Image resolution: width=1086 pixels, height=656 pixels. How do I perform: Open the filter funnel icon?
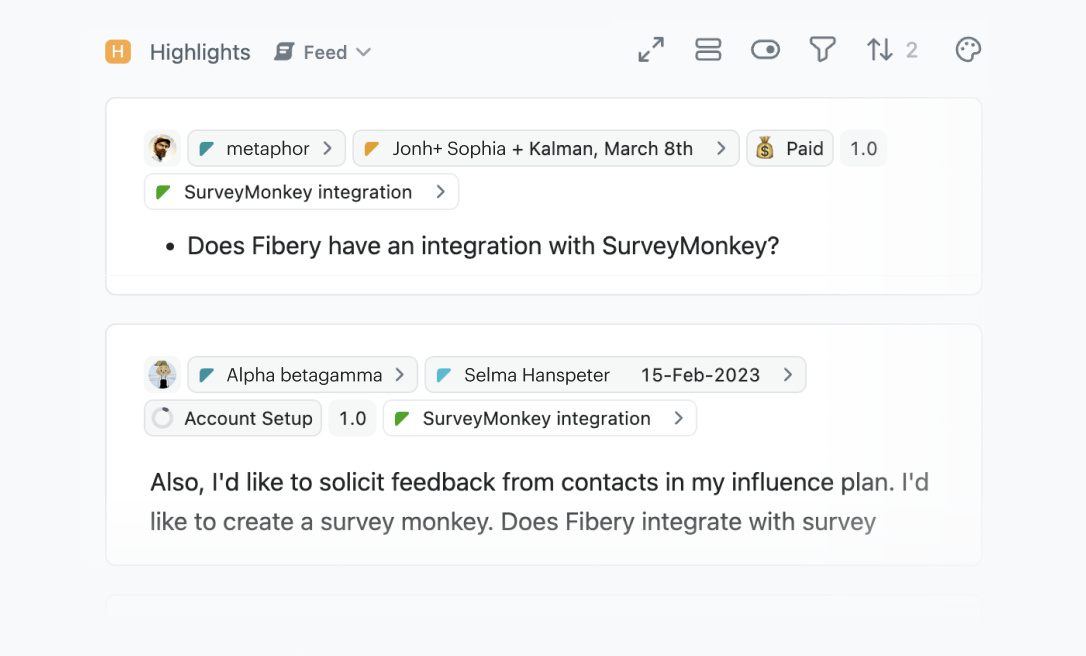coord(822,50)
